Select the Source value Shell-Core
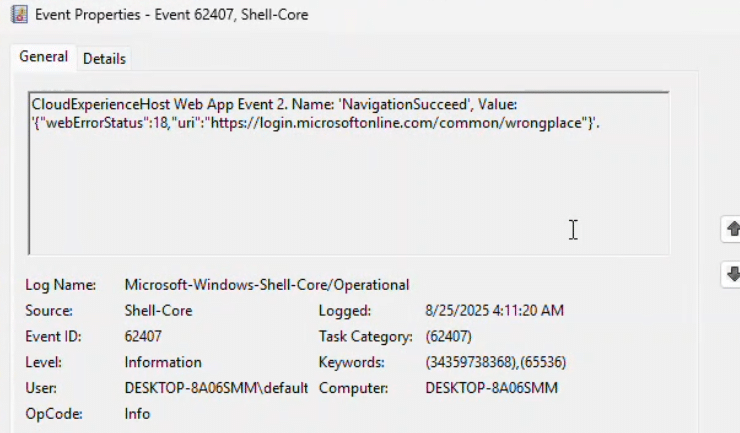 coord(158,311)
